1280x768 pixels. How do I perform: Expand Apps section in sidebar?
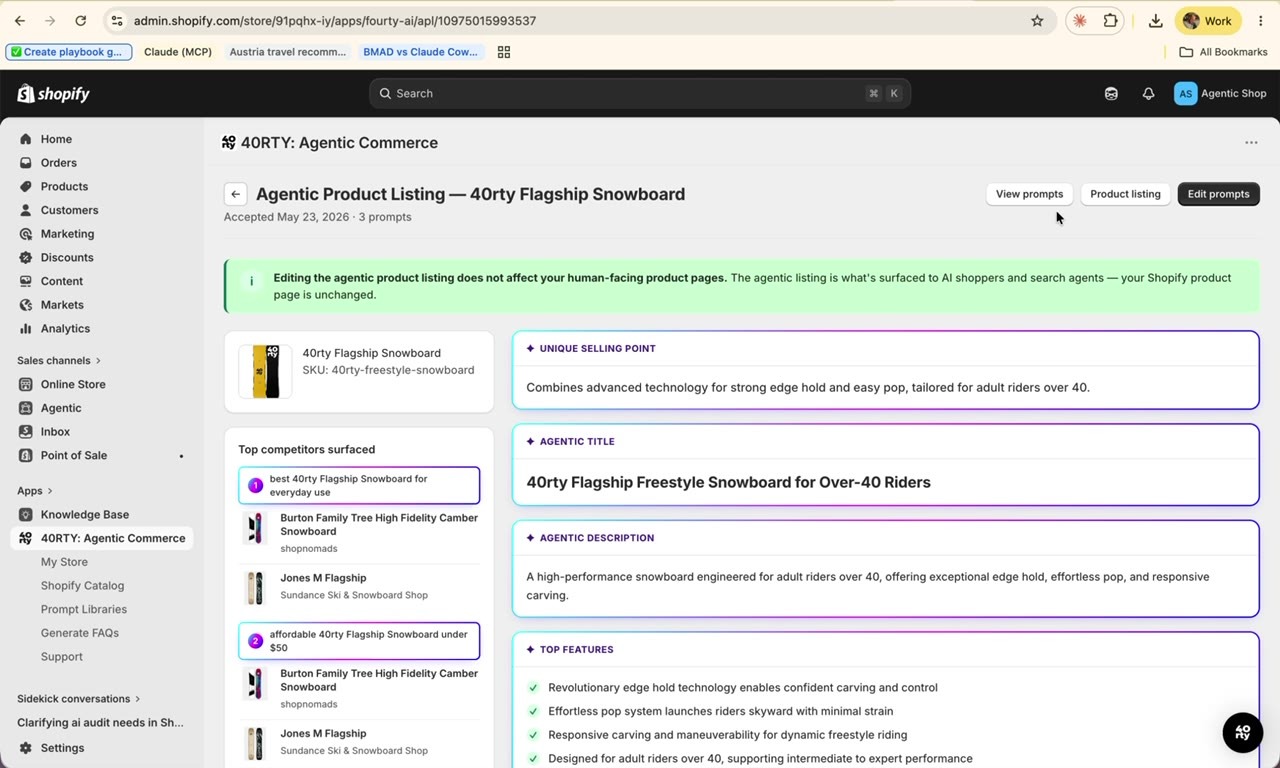(35, 491)
